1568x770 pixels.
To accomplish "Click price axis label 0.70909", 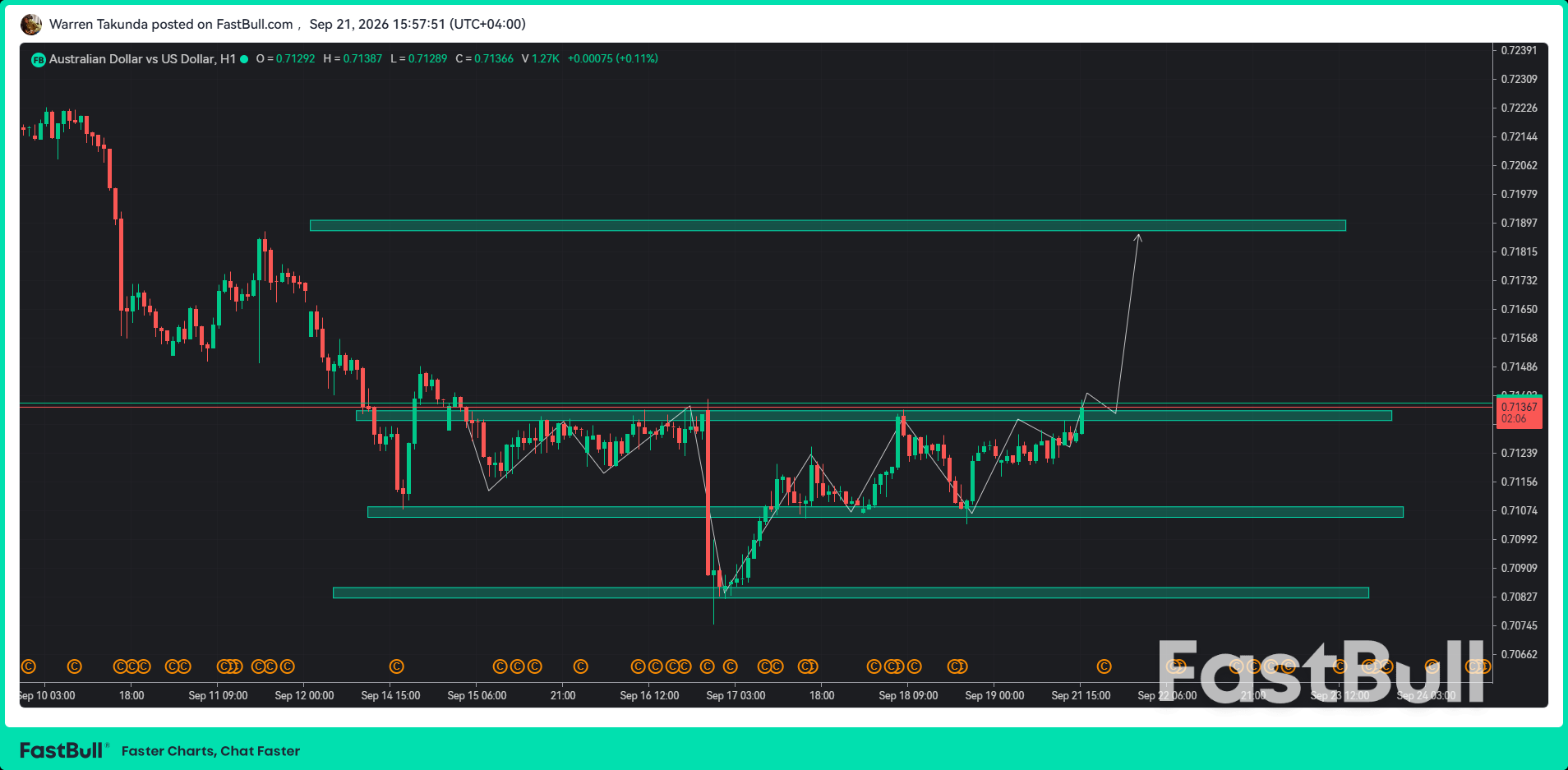I will click(1519, 568).
